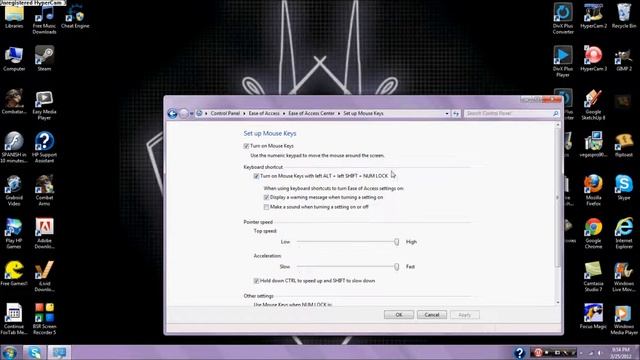Launch Google SketchUp 8 shortcut
Screen dimensions: 640x360
tap(593, 105)
